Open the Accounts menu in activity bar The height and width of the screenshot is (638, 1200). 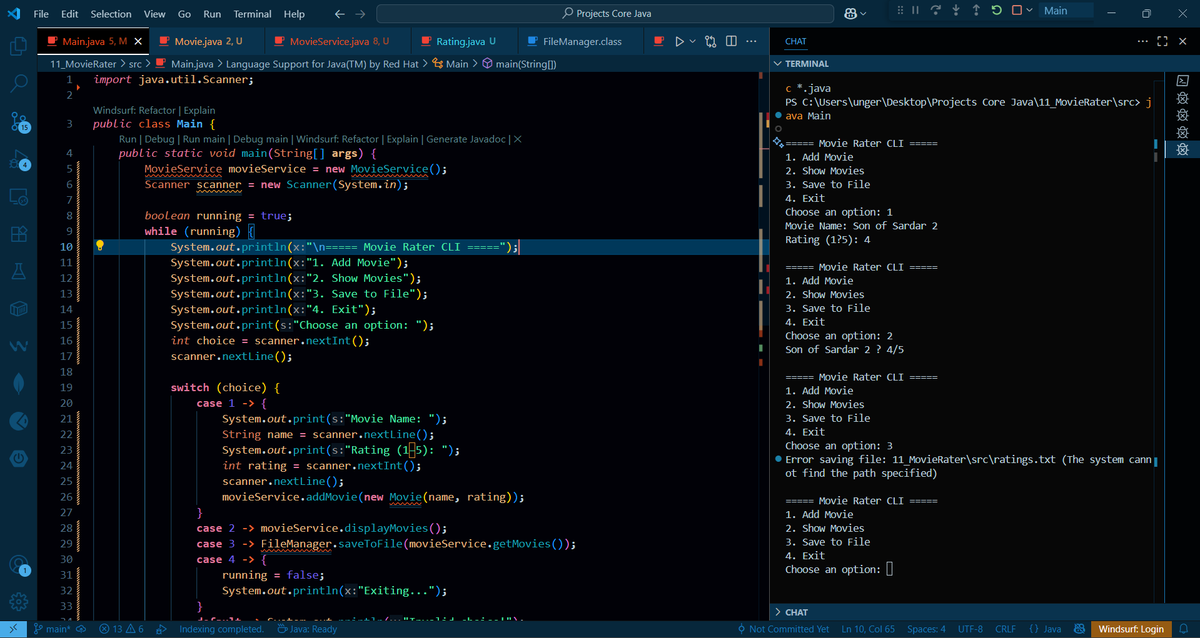click(19, 565)
